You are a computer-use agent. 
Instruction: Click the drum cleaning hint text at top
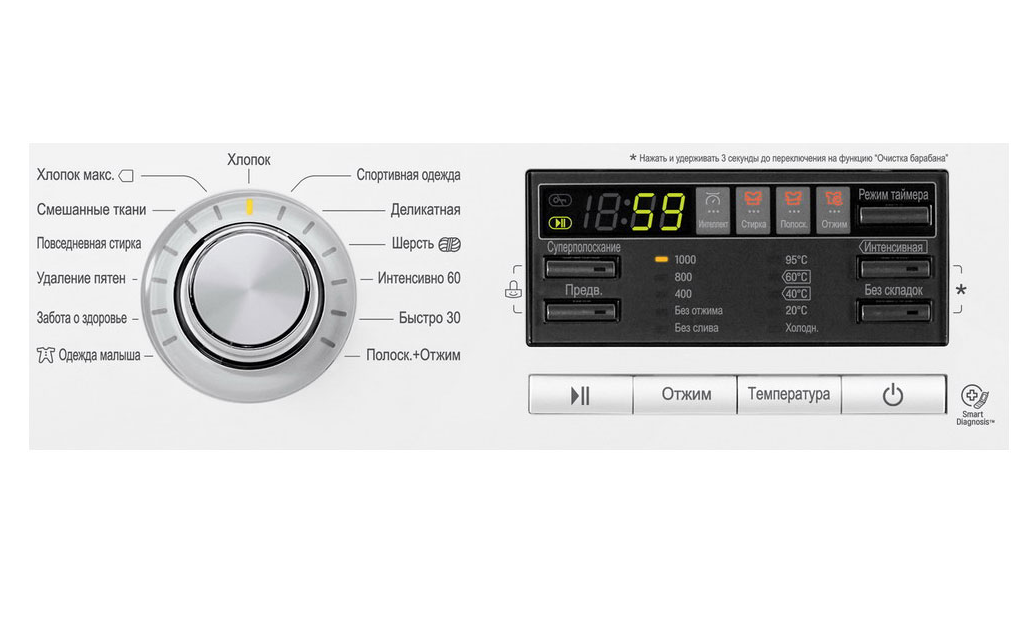click(789, 159)
